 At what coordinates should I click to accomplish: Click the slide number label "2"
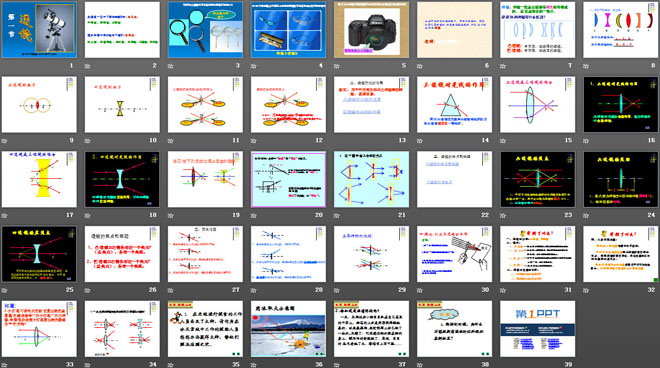click(154, 65)
